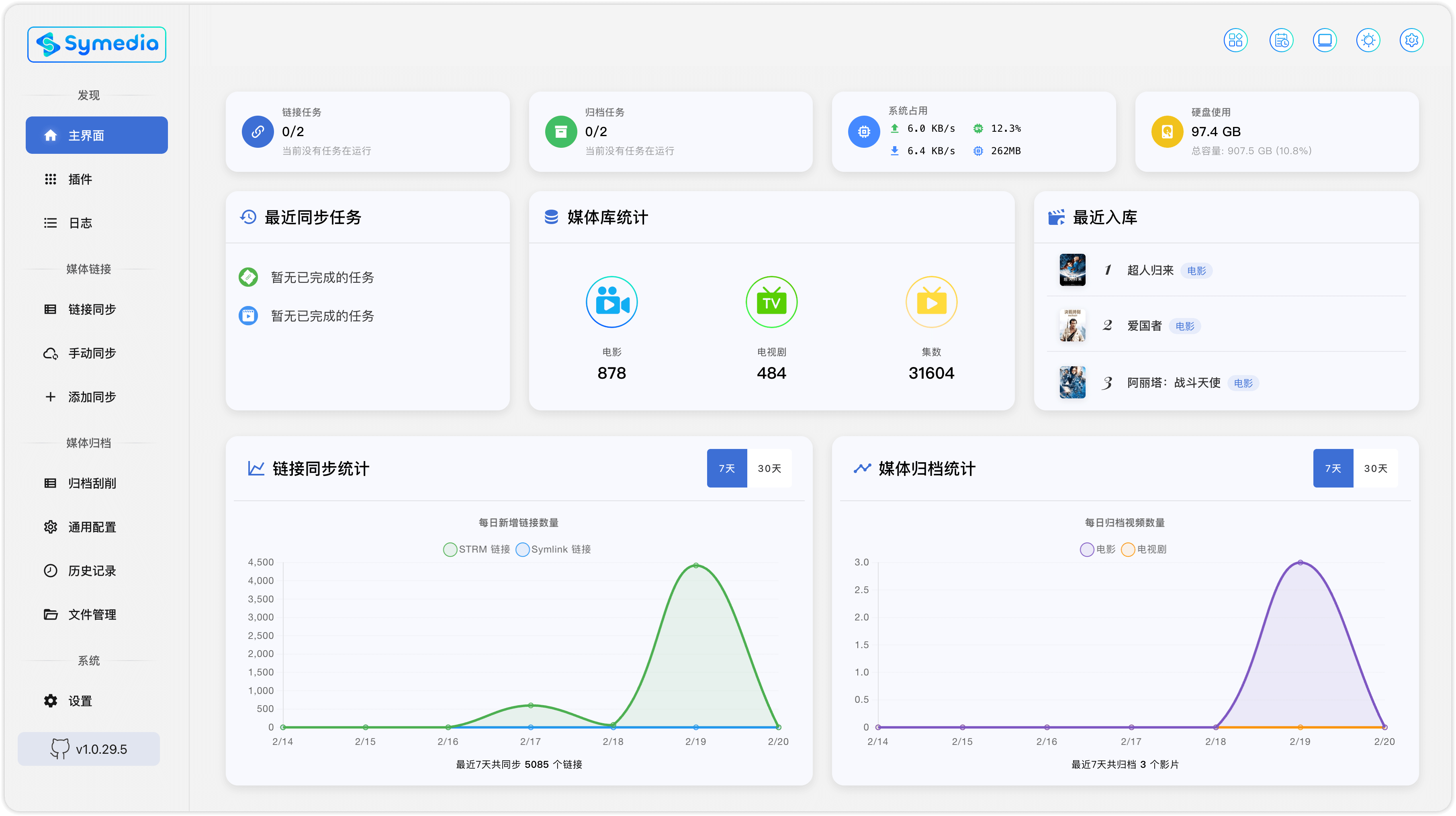Screen dimensions: 1456x816
Task: Select 30天 in 链接同步统计
Action: (769, 468)
